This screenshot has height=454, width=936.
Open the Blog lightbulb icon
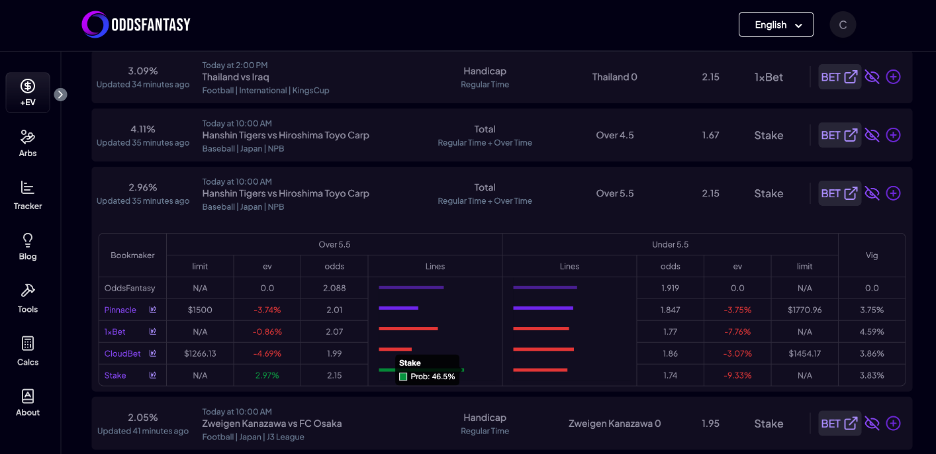pyautogui.click(x=27, y=246)
